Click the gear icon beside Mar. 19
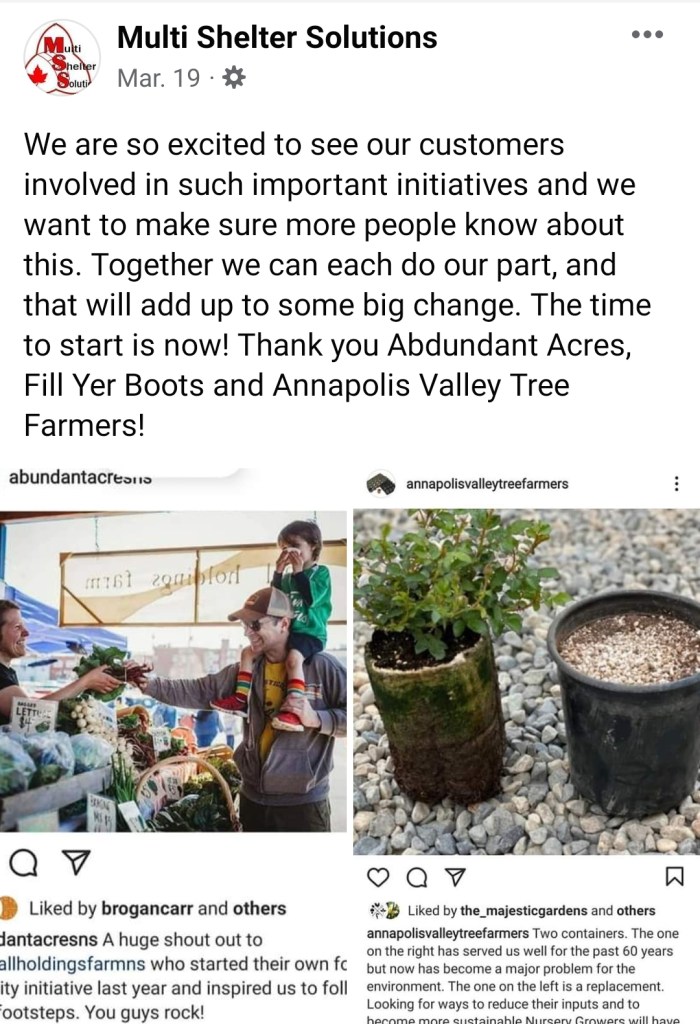 coord(233,78)
